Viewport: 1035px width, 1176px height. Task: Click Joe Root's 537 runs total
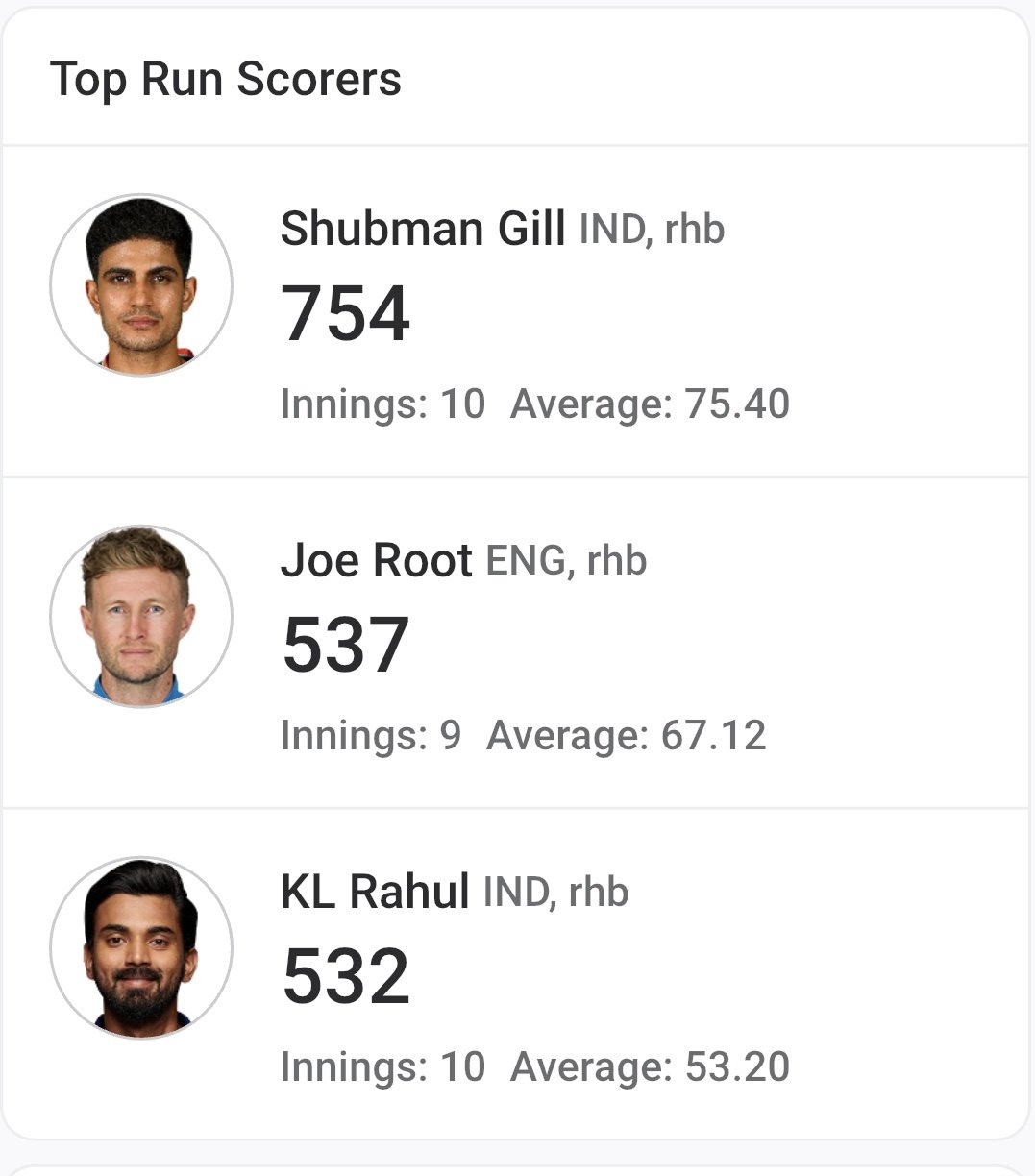click(346, 645)
